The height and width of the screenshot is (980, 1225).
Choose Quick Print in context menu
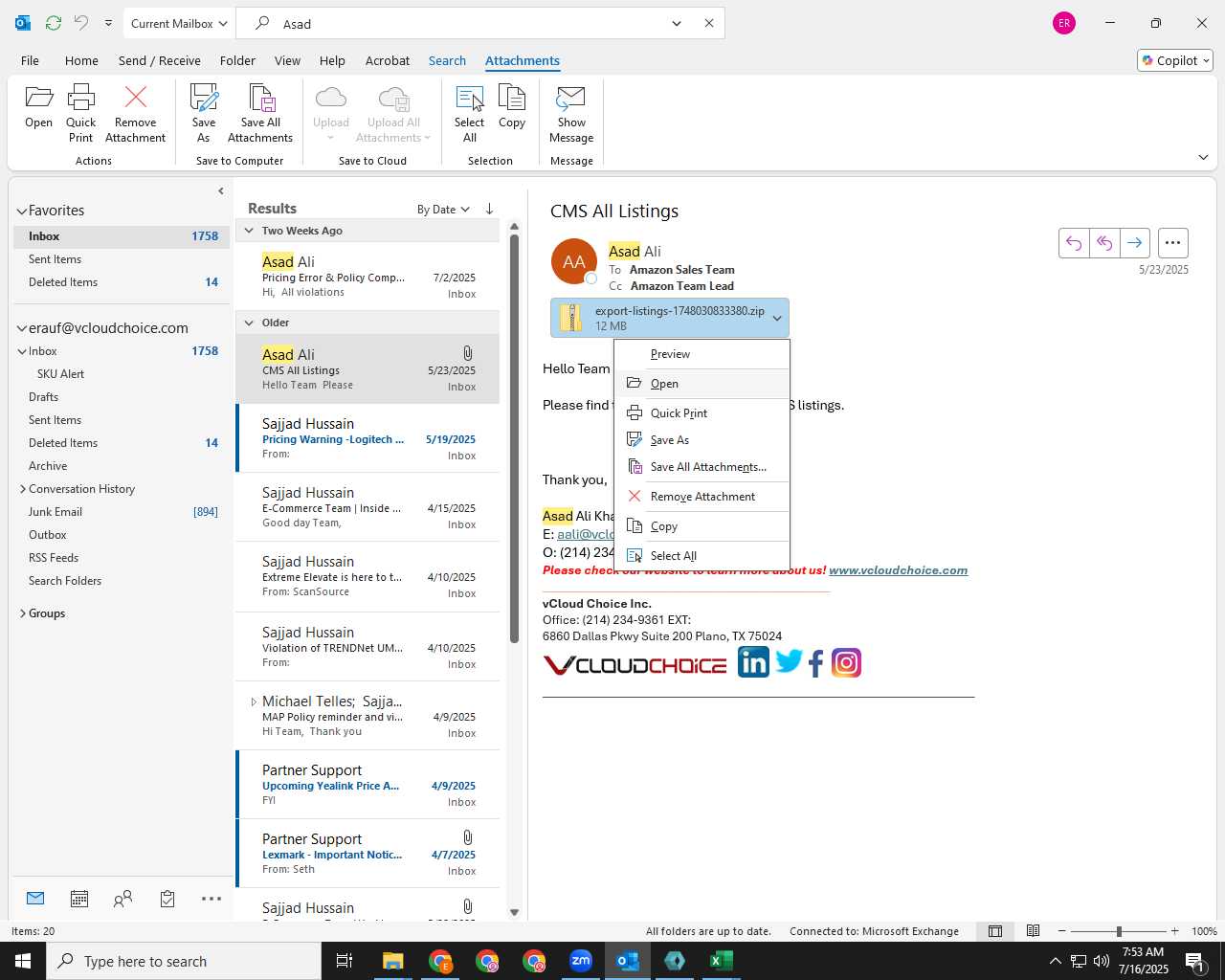(x=702, y=413)
